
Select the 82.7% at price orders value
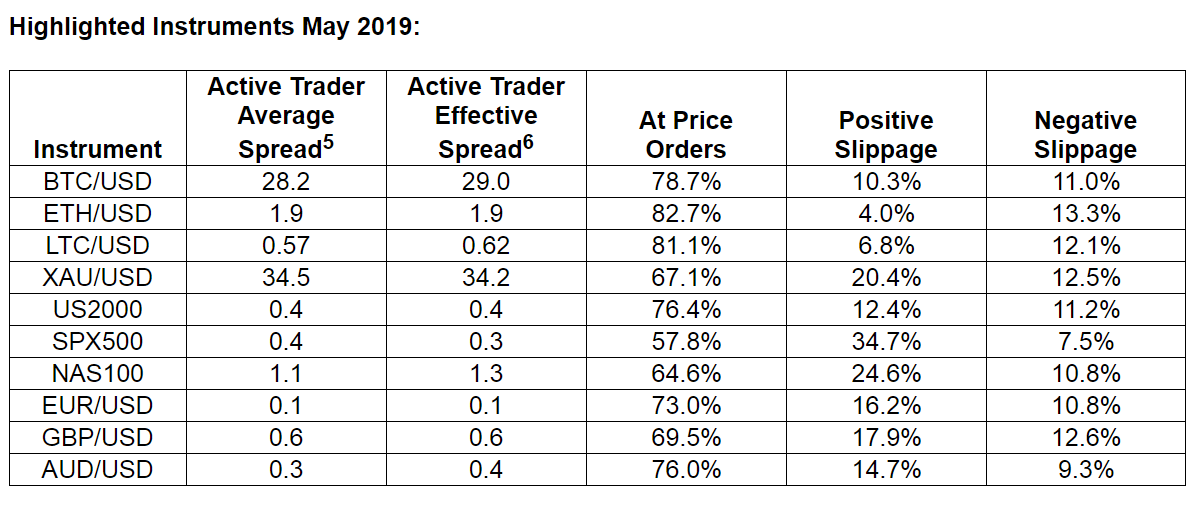[x=686, y=214]
